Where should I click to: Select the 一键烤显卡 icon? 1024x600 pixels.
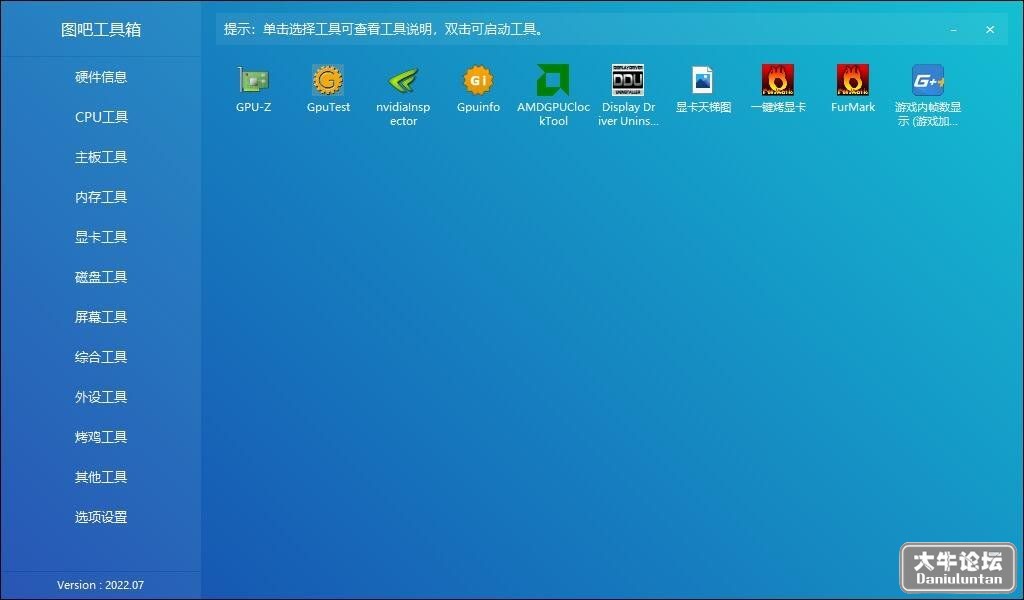(778, 80)
